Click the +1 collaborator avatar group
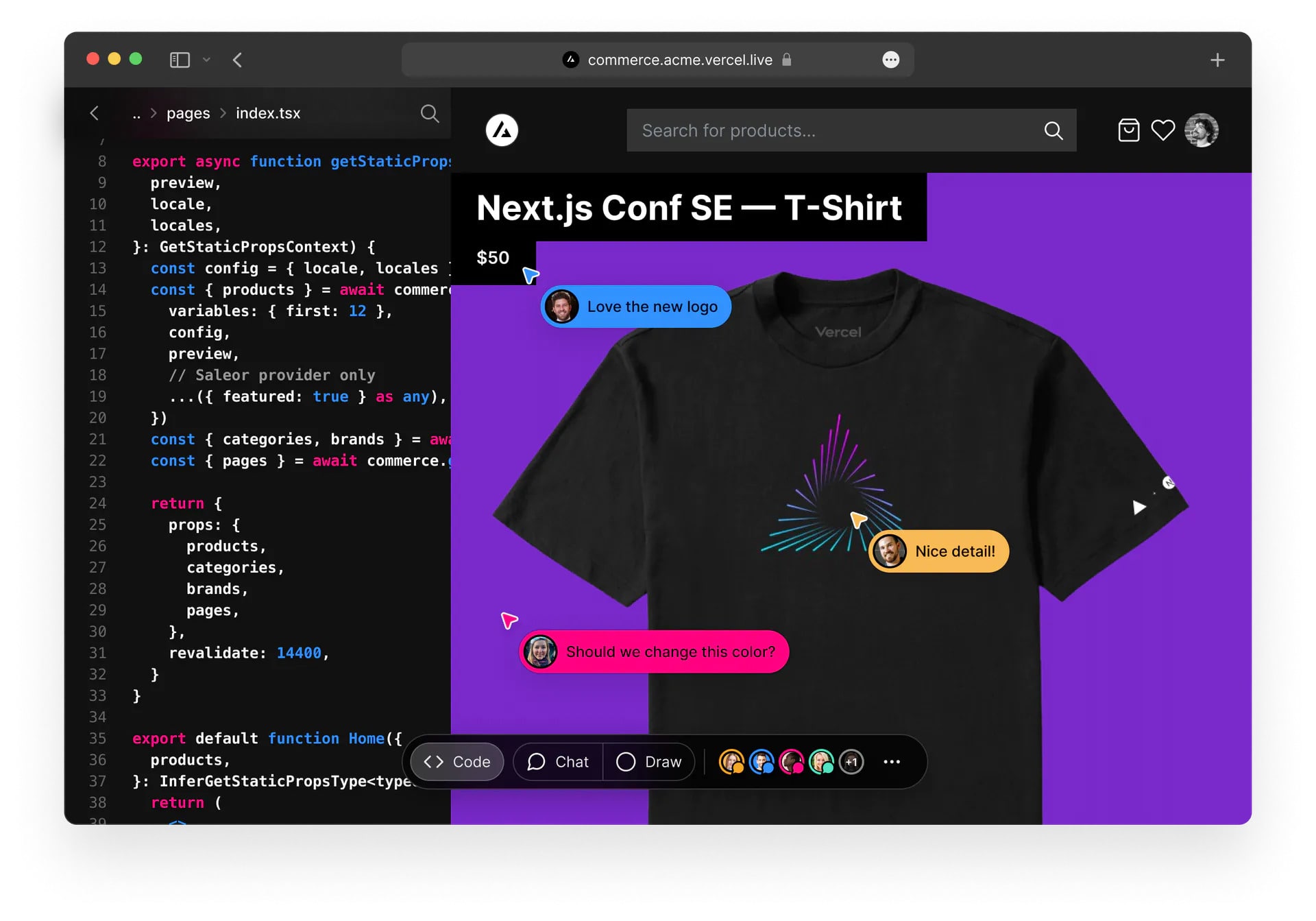This screenshot has height=921, width=1316. point(848,761)
